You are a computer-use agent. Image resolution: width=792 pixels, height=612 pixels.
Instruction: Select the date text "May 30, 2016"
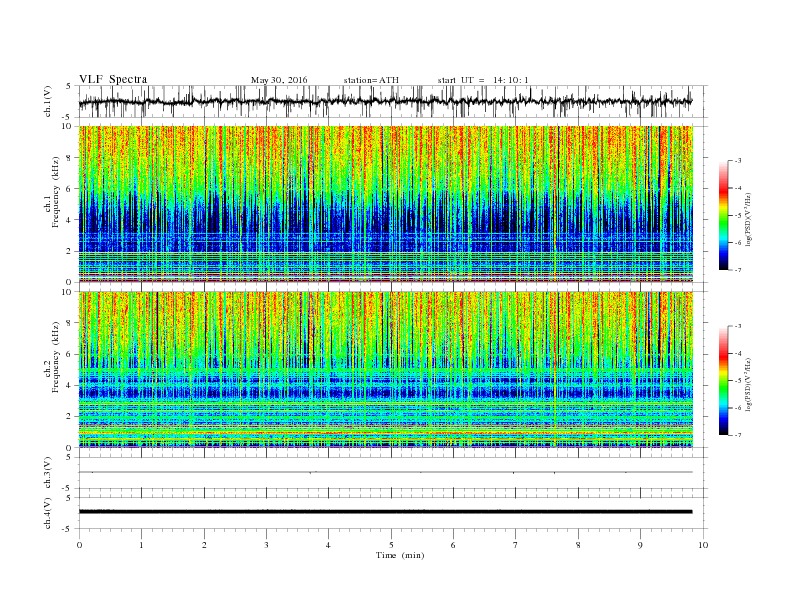pyautogui.click(x=279, y=80)
